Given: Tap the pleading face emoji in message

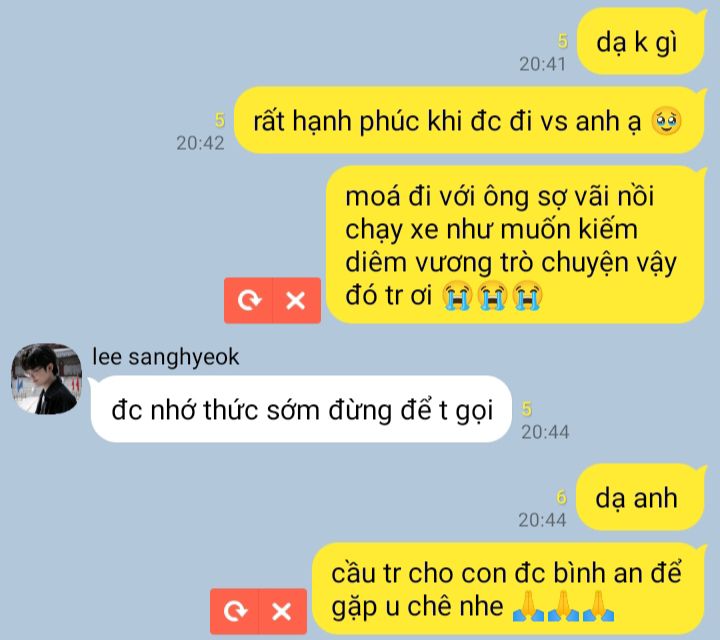Looking at the screenshot, I should click(x=666, y=121).
